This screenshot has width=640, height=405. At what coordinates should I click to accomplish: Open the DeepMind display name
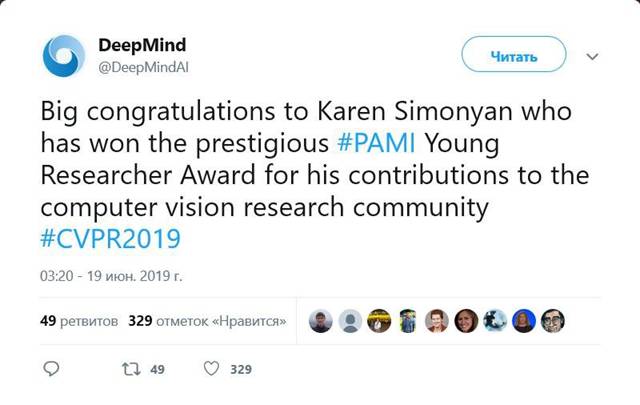141,46
